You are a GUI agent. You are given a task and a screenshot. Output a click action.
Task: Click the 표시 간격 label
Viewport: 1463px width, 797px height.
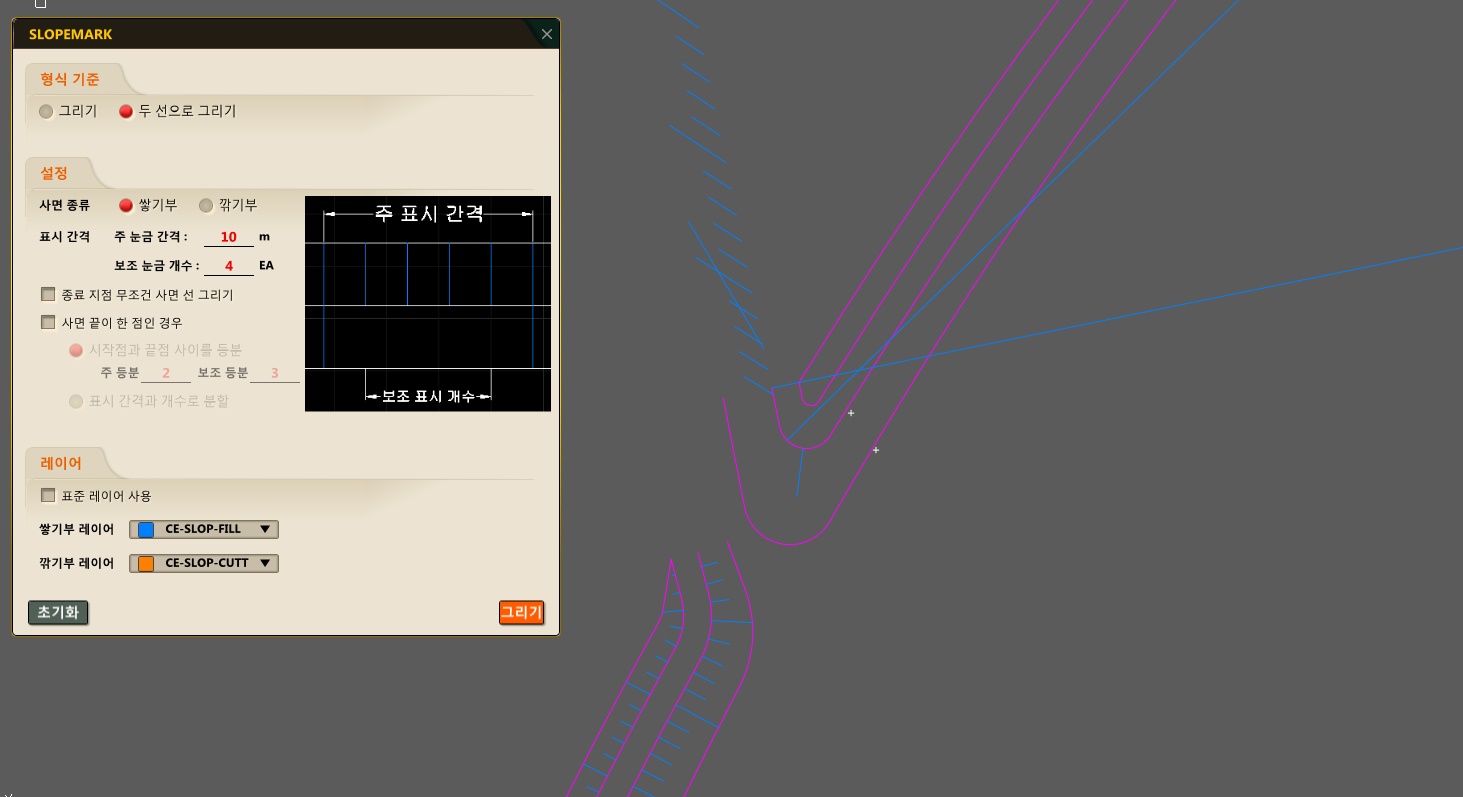pos(64,237)
